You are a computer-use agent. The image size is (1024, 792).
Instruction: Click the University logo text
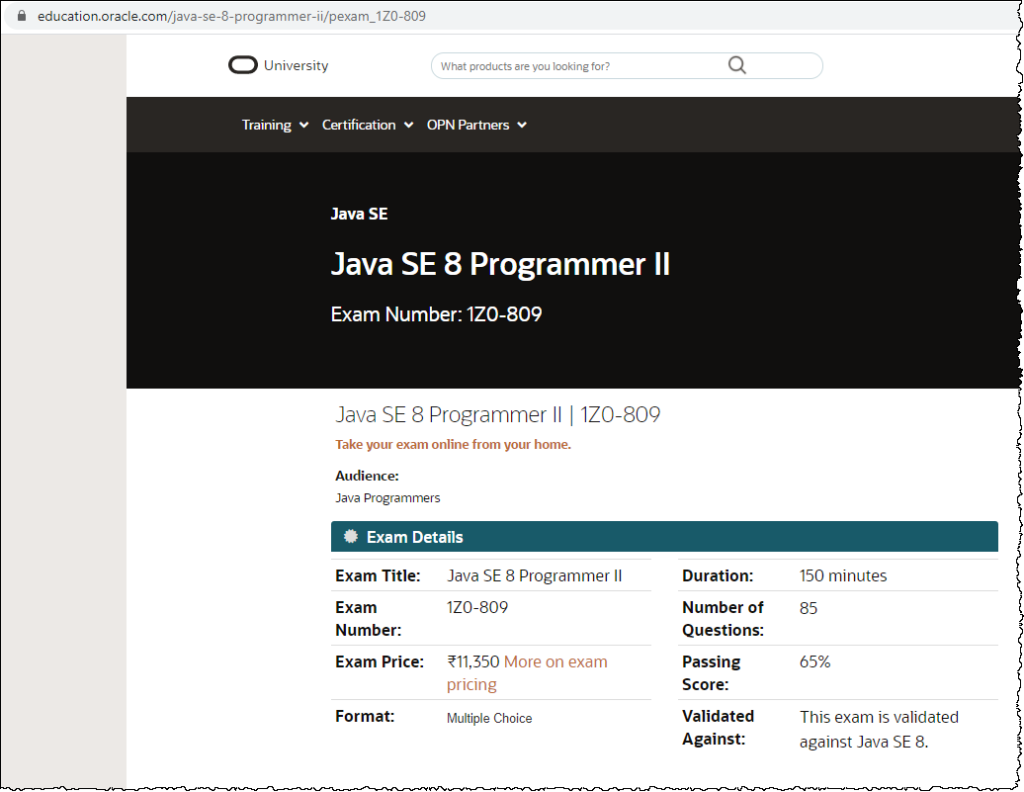coord(296,65)
